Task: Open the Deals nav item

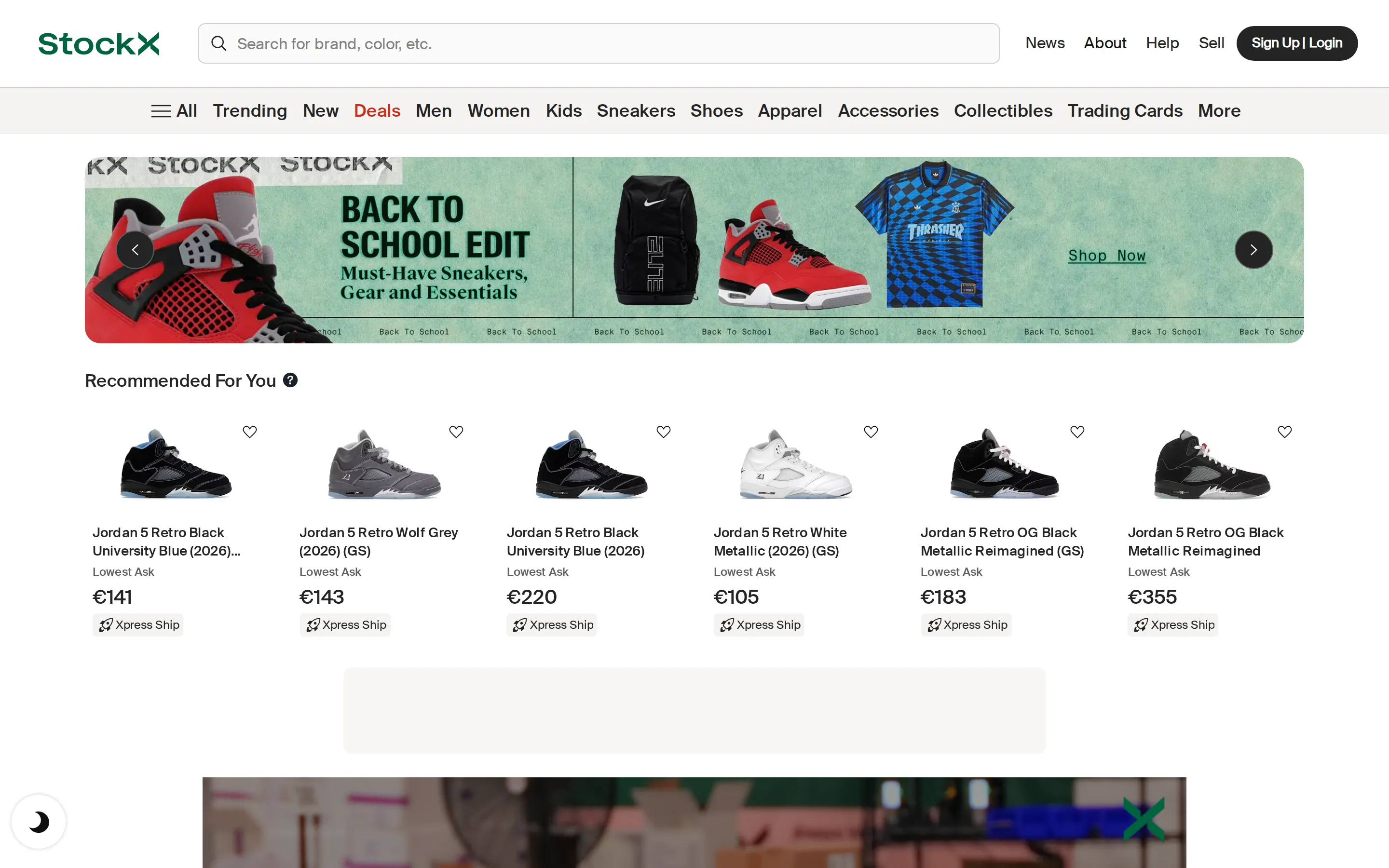Action: click(377, 111)
